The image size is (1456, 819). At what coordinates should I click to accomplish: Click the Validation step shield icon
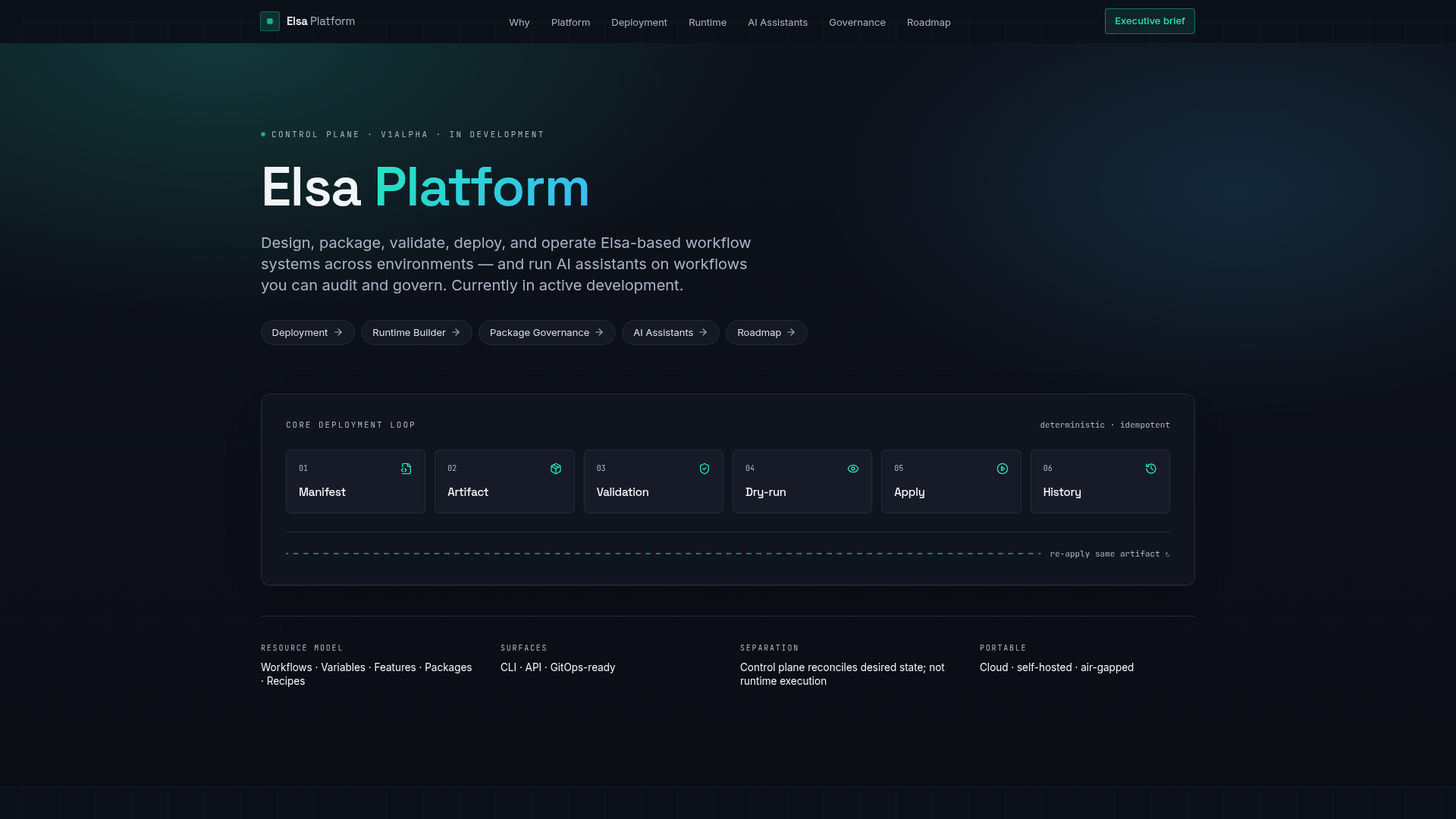tap(704, 469)
